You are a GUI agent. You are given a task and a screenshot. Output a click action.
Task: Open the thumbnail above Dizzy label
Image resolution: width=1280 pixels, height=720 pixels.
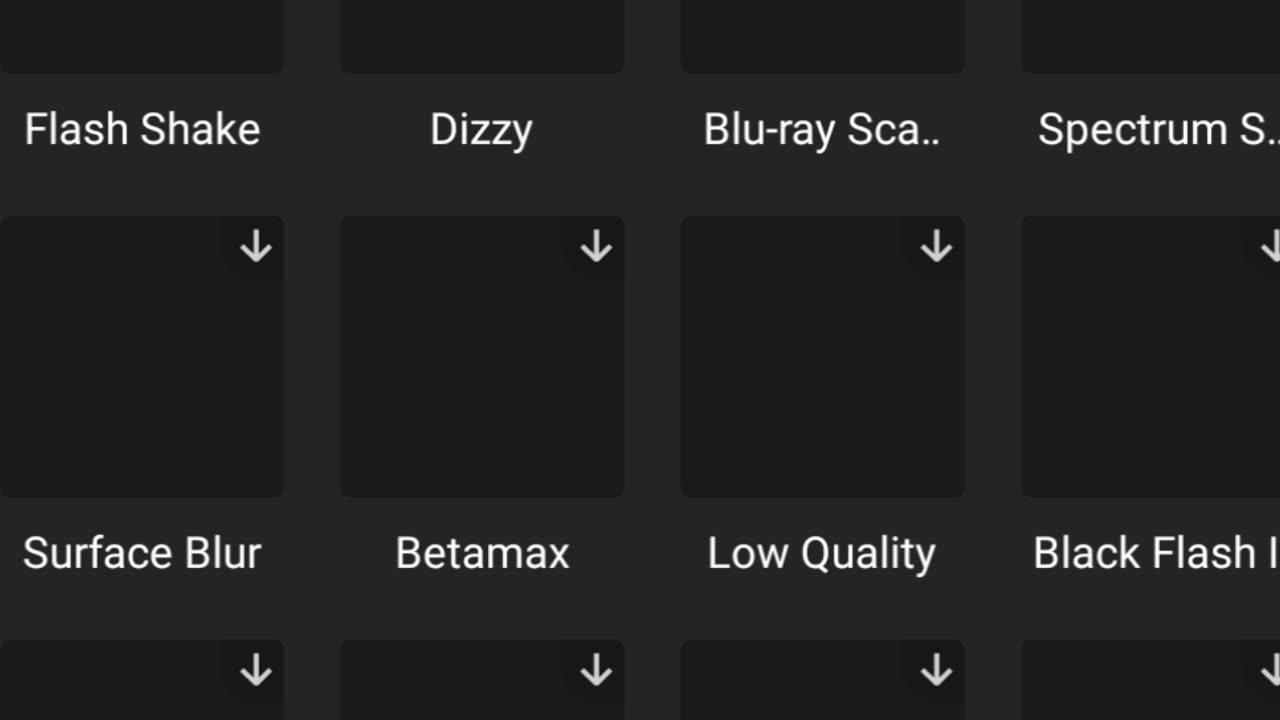(x=482, y=36)
